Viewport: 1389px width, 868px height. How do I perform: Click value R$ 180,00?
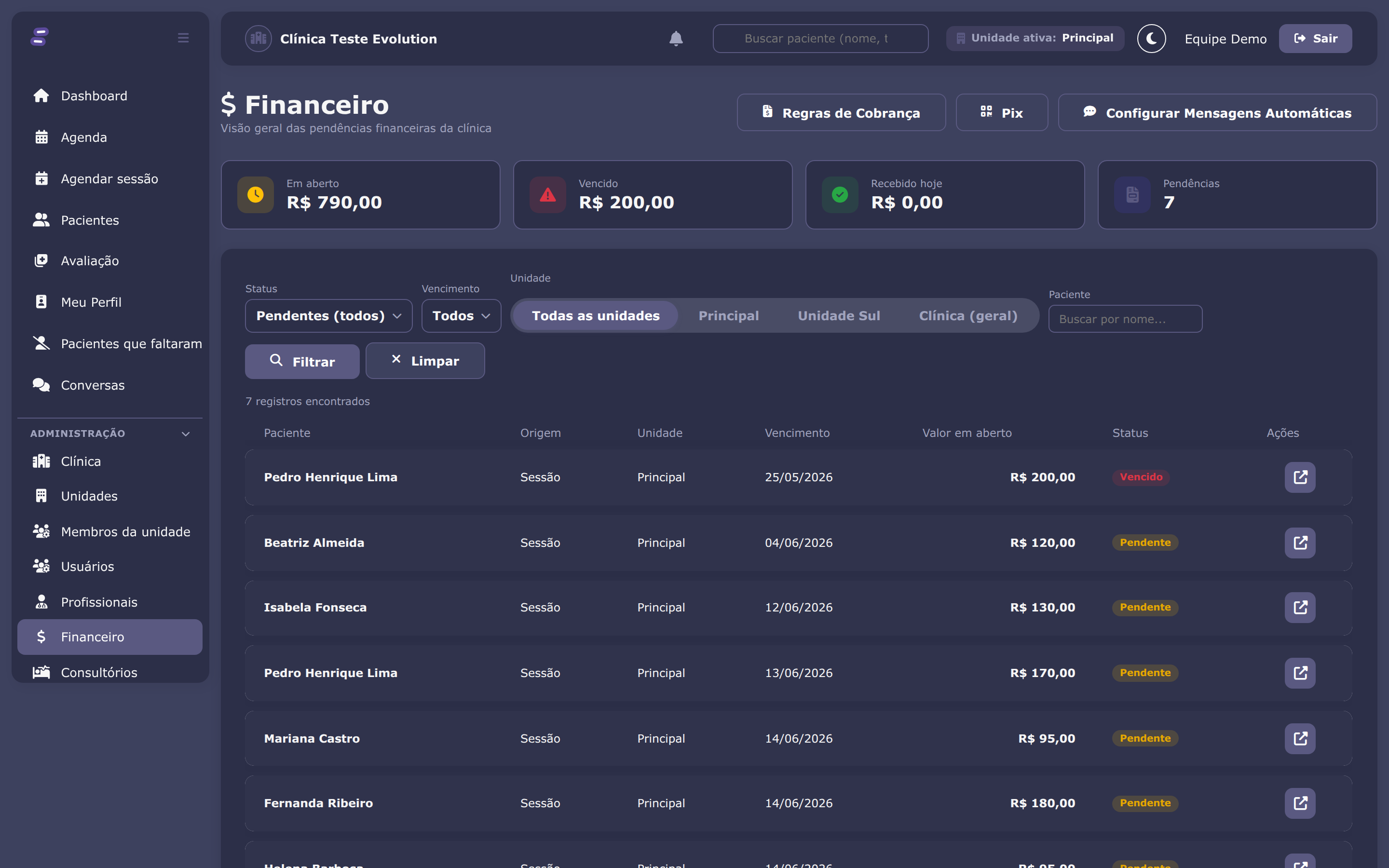coord(1042,803)
